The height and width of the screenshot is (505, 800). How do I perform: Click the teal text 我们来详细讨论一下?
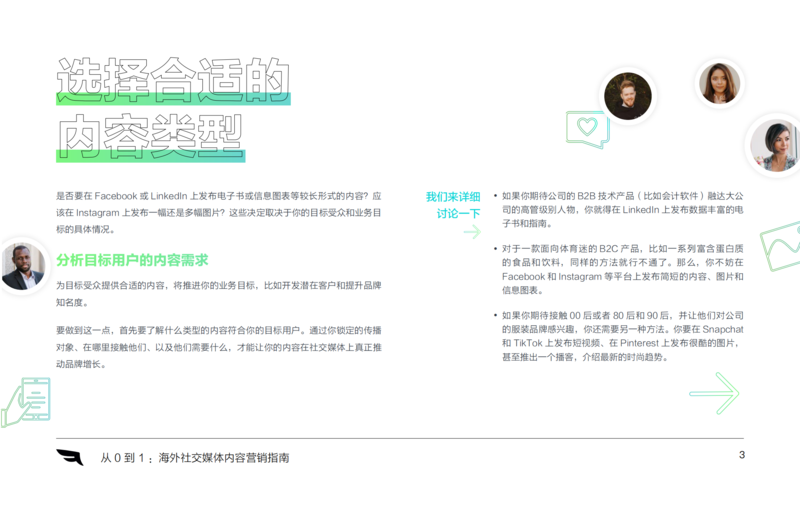453,205
